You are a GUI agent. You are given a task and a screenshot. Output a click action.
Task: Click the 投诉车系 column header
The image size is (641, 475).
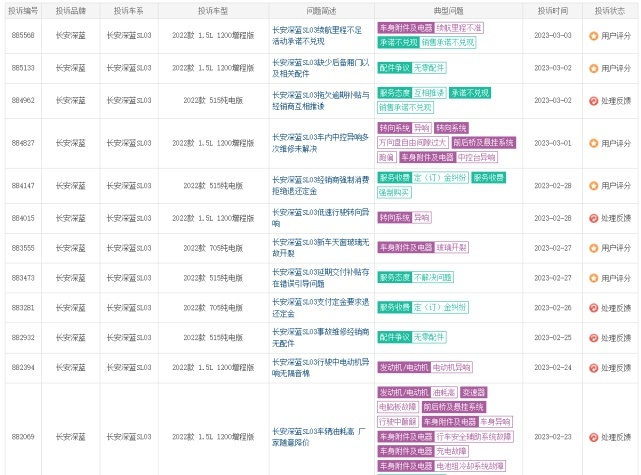128,11
